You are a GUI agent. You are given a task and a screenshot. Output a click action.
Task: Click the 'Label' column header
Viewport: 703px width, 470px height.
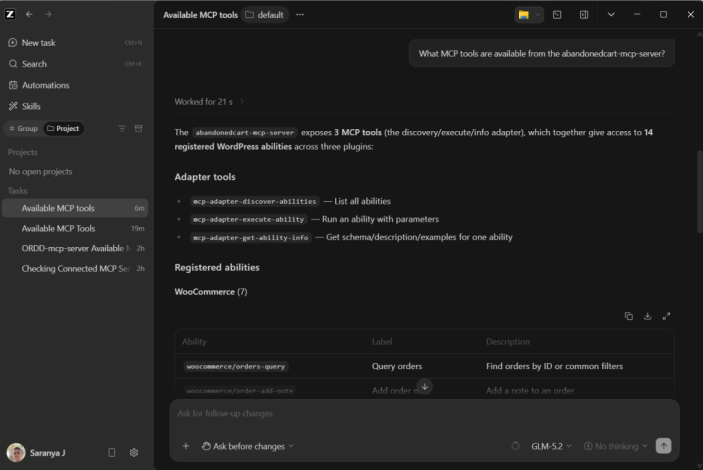tap(382, 342)
